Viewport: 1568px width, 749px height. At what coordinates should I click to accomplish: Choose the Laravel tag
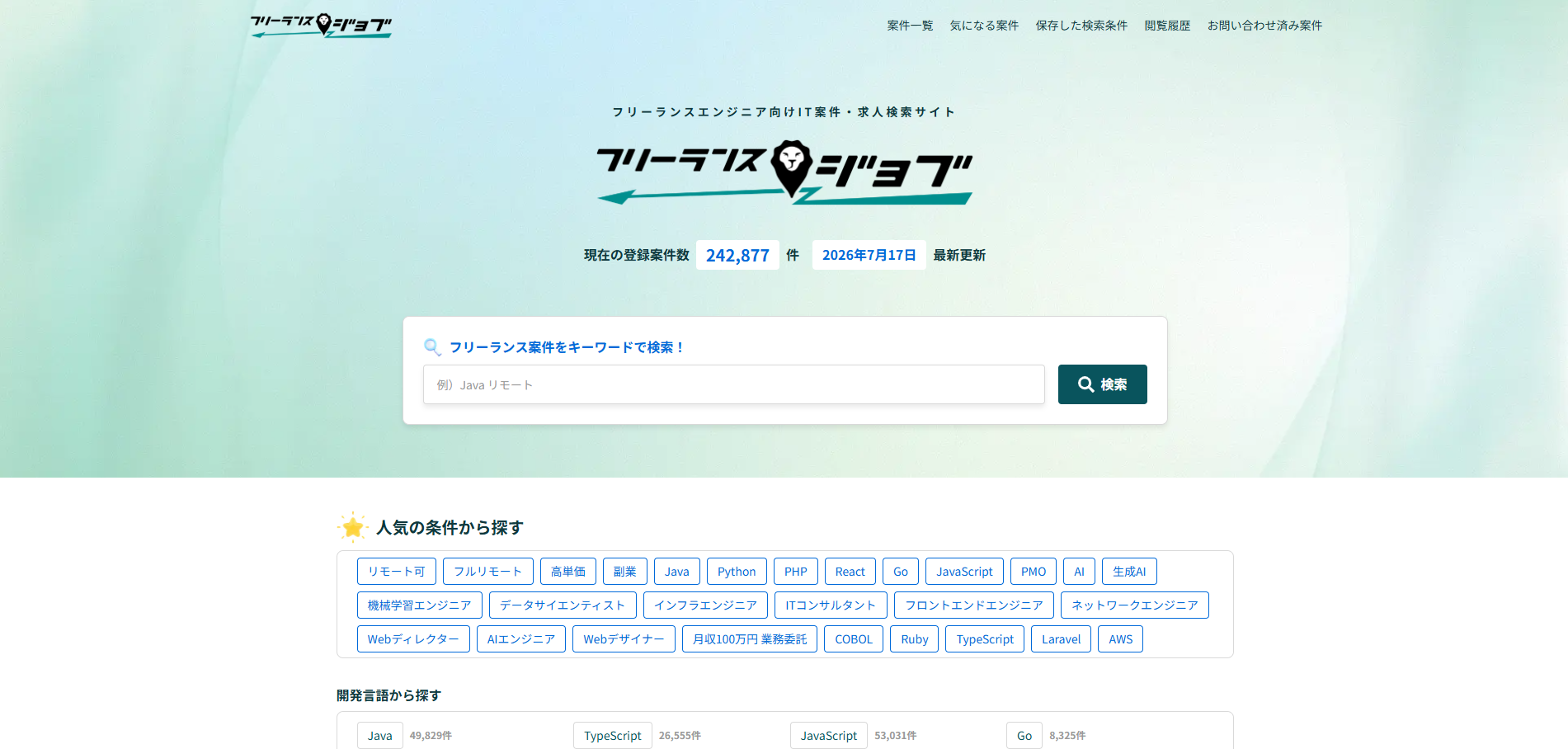coord(1062,639)
